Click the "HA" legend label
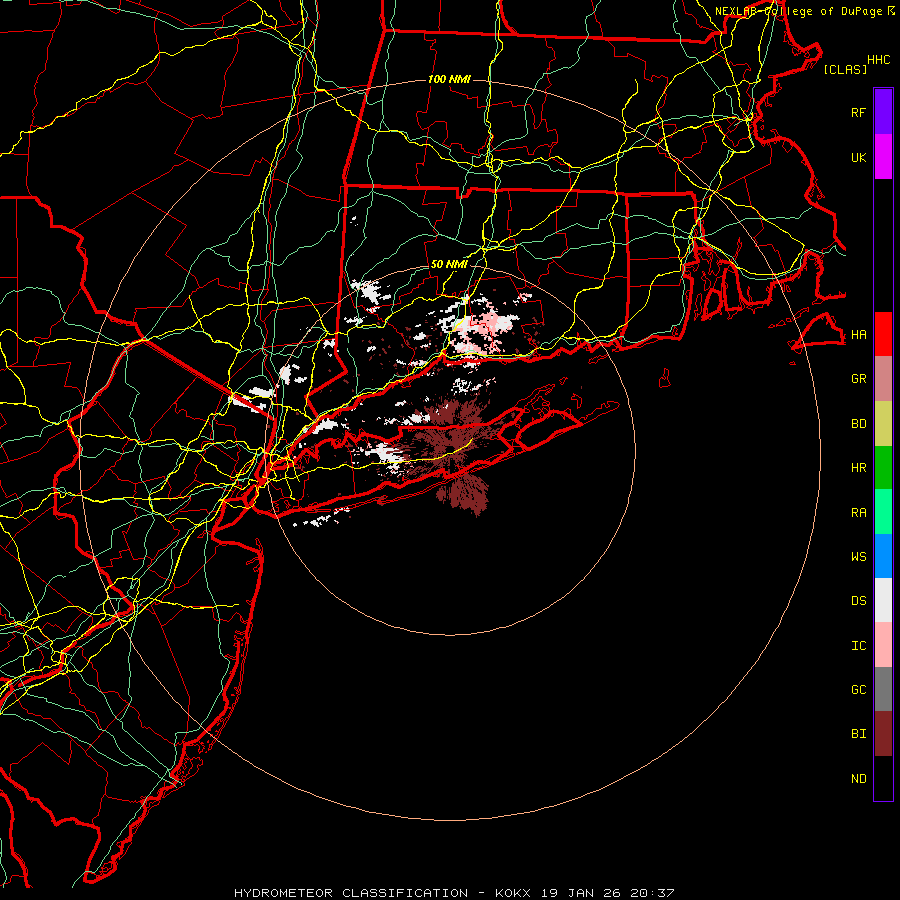Viewport: 900px width, 900px height. point(858,335)
